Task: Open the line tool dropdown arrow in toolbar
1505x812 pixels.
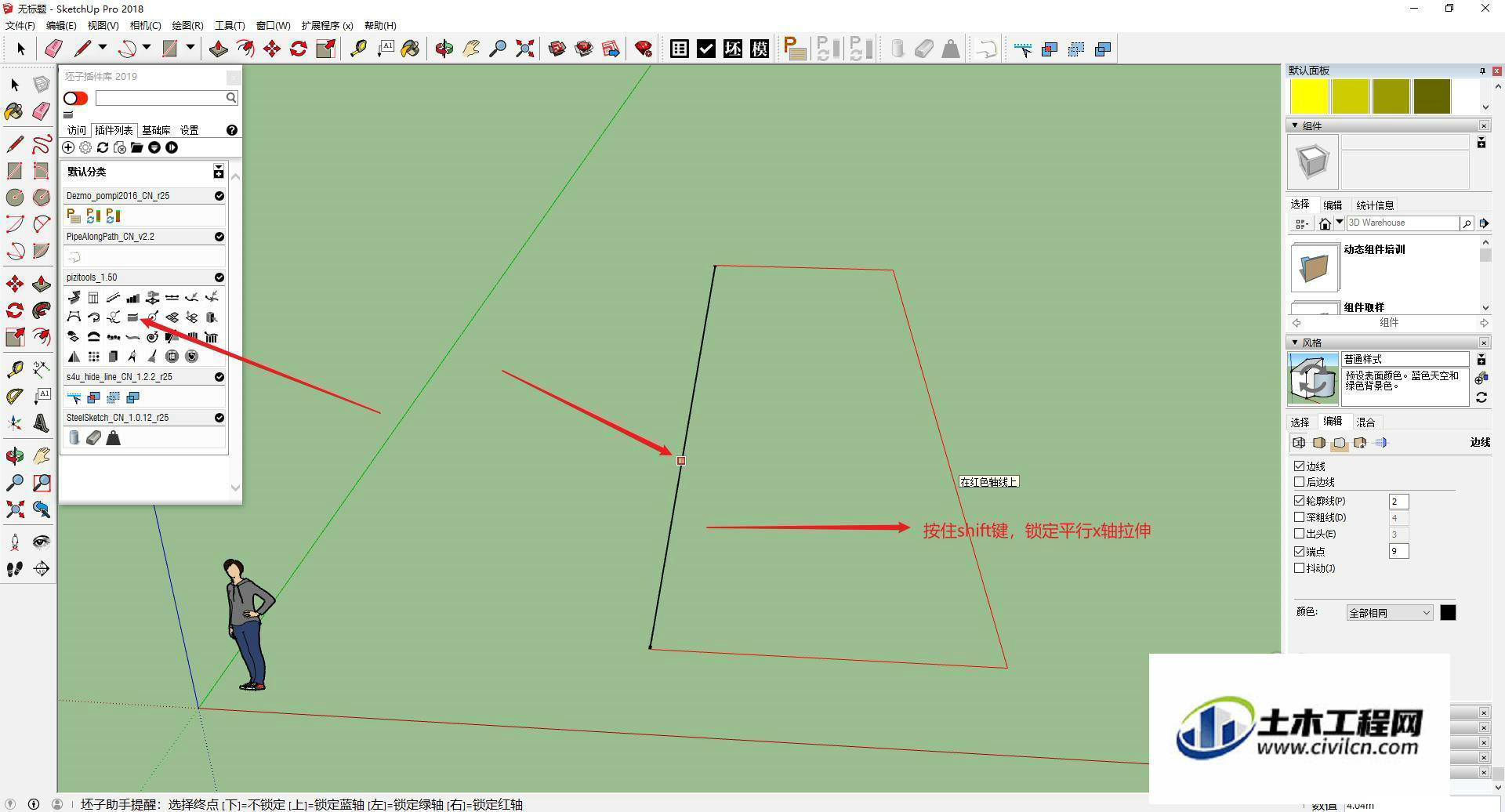Action: coord(102,49)
